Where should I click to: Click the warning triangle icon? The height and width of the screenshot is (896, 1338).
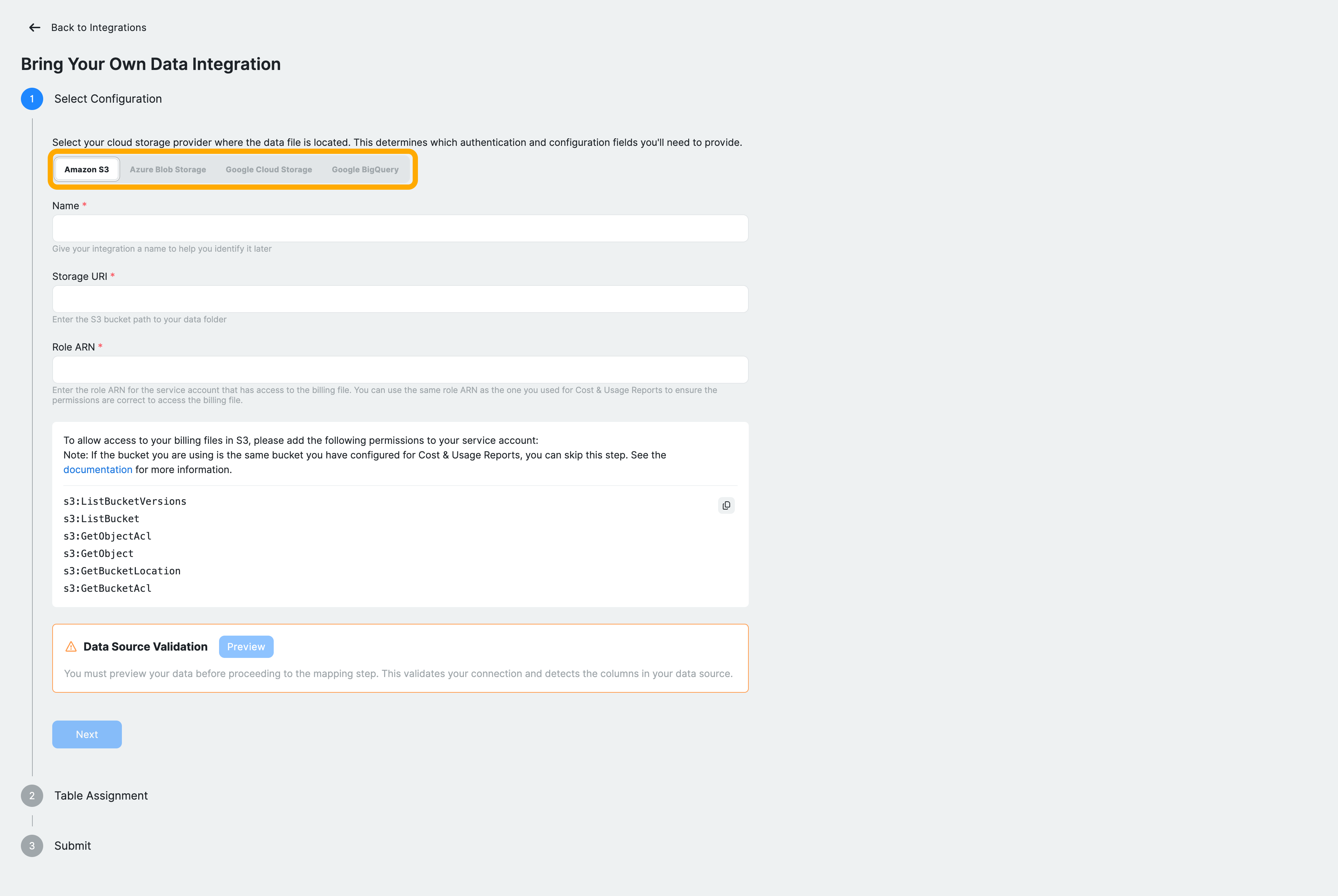pyautogui.click(x=71, y=646)
